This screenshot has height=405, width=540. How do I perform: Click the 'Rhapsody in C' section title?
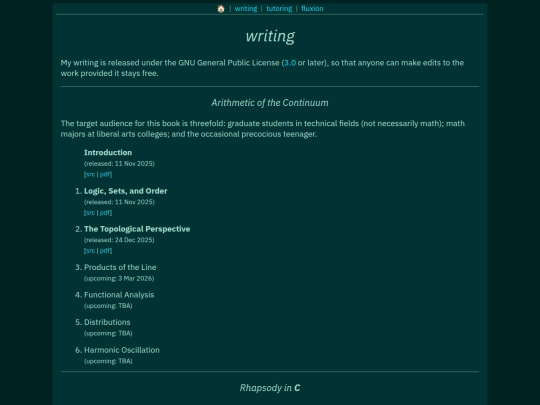270,388
